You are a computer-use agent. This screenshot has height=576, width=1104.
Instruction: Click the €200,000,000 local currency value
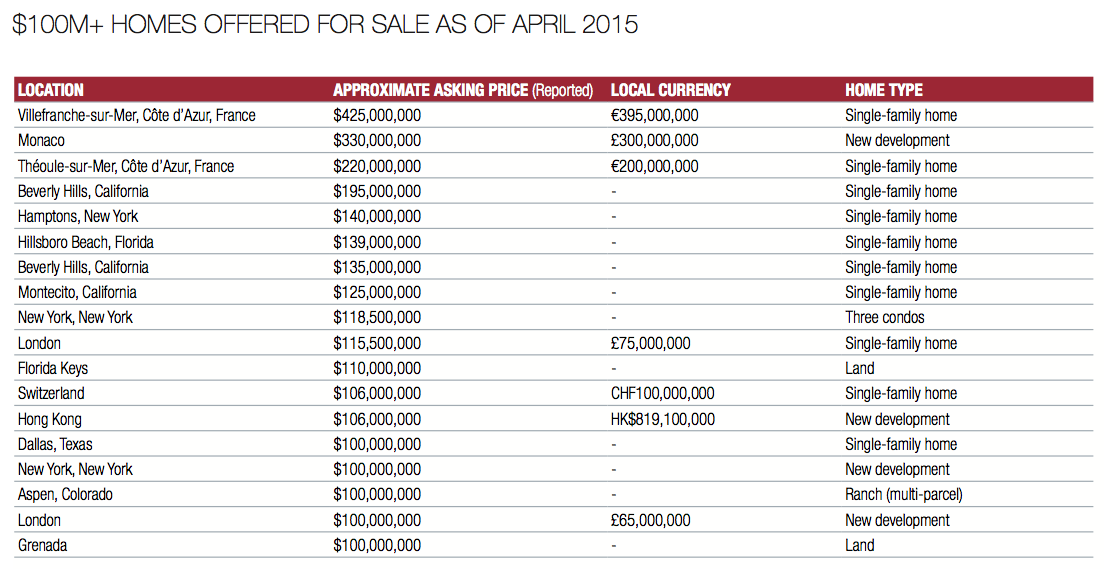[654, 166]
